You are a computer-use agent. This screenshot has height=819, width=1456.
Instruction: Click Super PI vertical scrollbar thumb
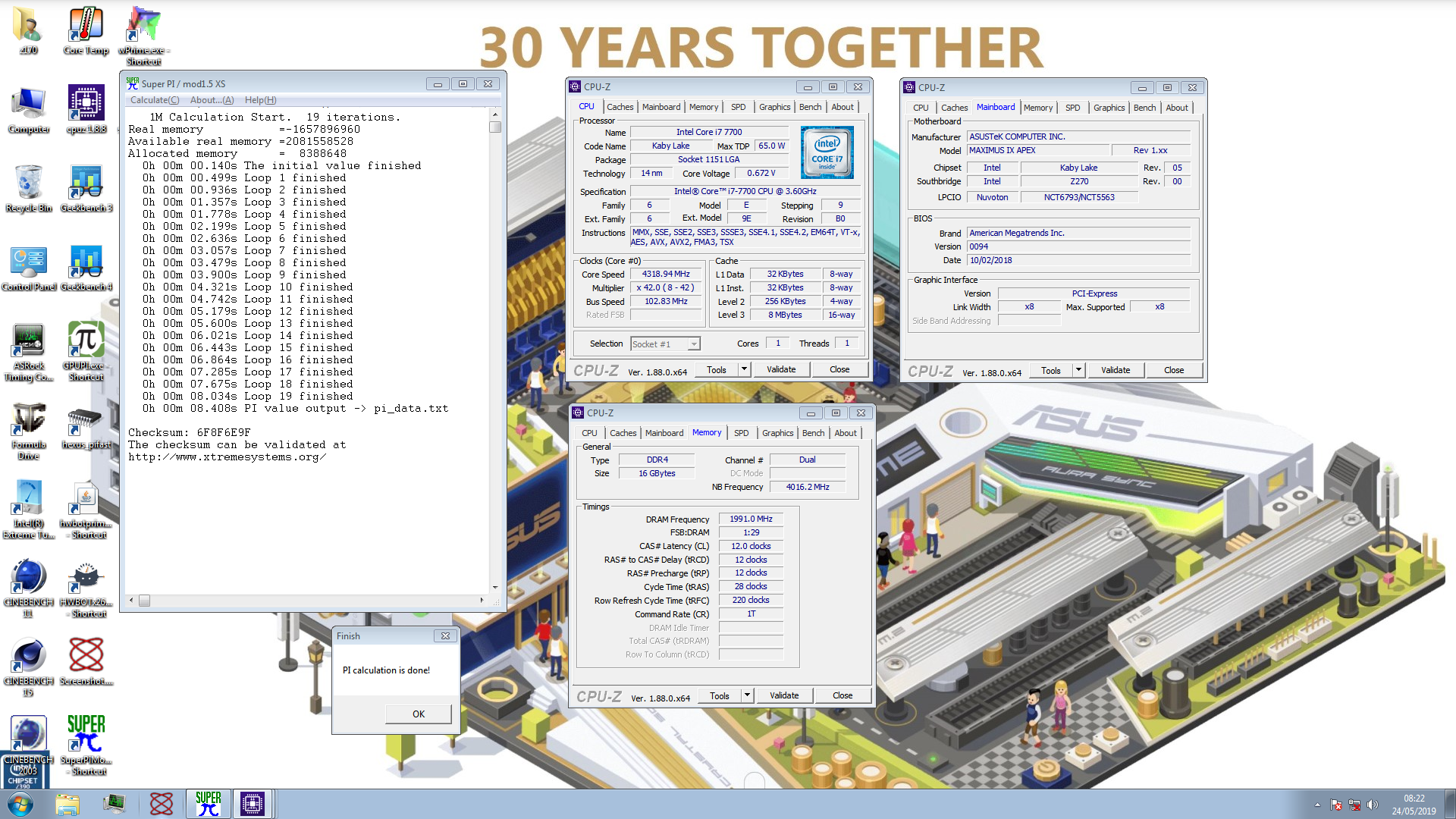(x=495, y=127)
